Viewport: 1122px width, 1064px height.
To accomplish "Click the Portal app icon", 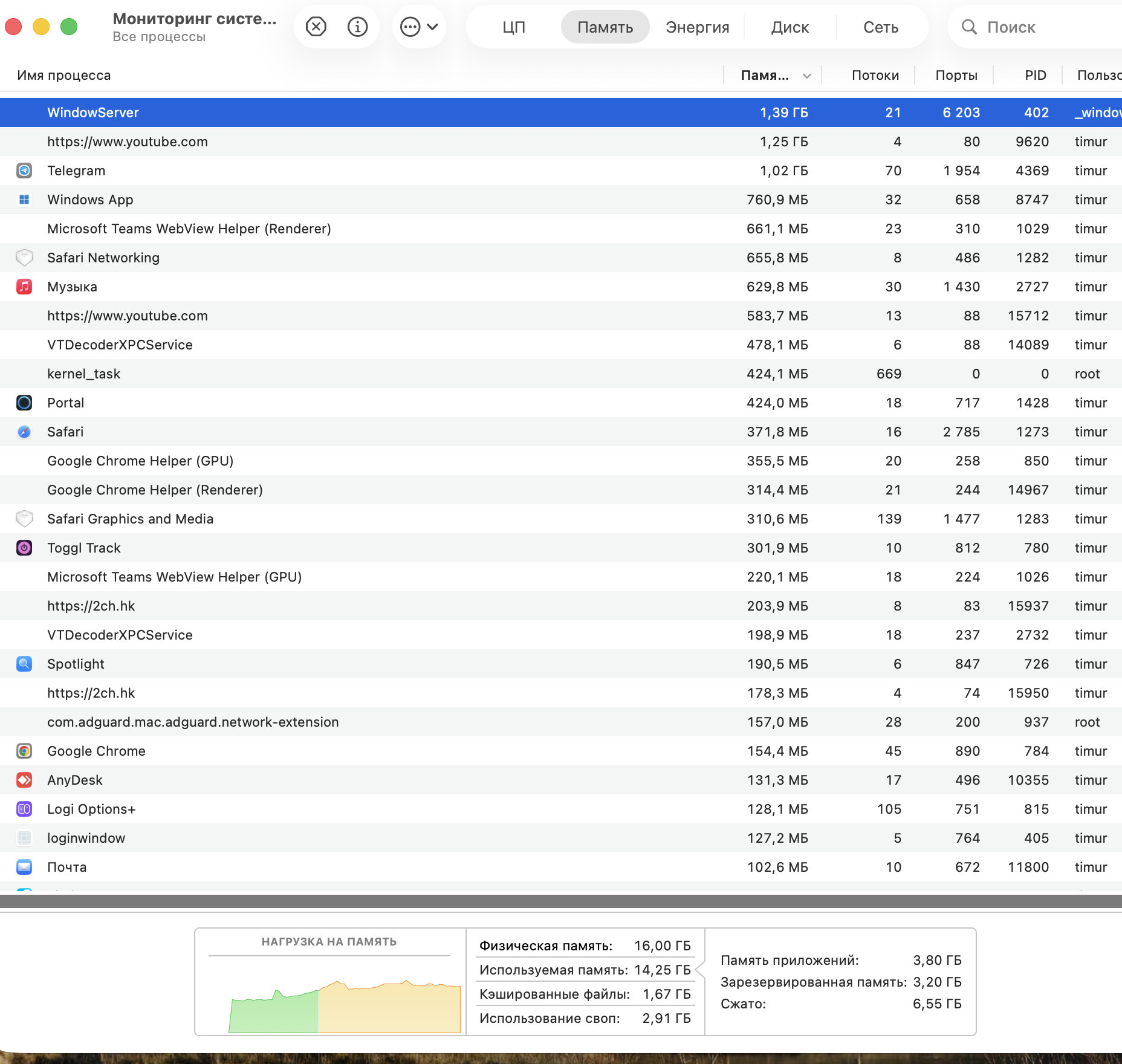I will 24,403.
